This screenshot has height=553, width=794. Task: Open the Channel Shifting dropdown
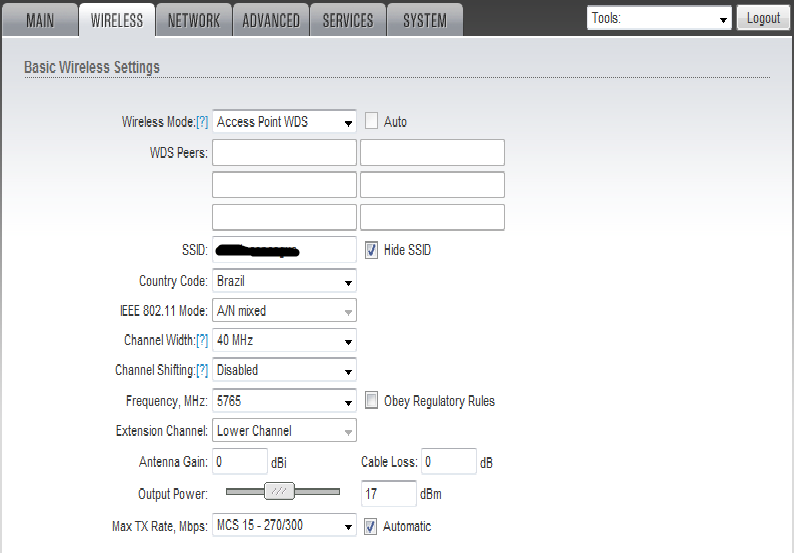click(x=284, y=370)
